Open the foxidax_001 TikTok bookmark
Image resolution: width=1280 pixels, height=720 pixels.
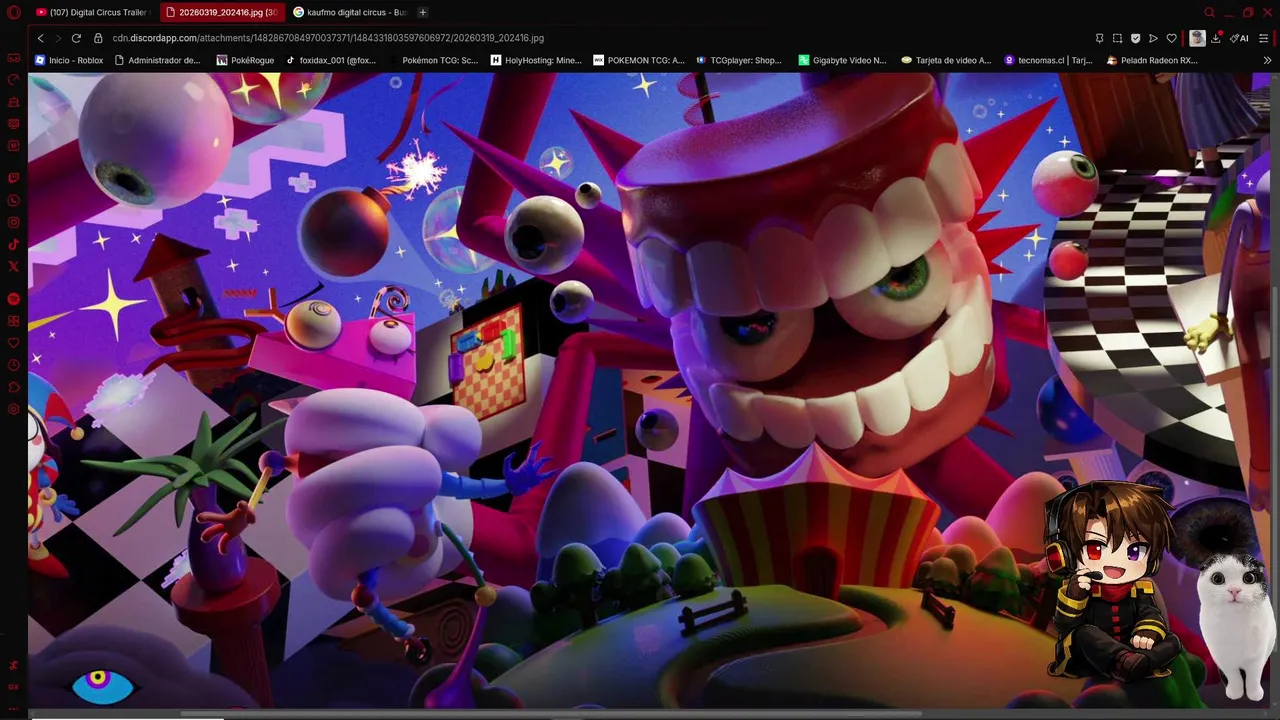tap(331, 60)
